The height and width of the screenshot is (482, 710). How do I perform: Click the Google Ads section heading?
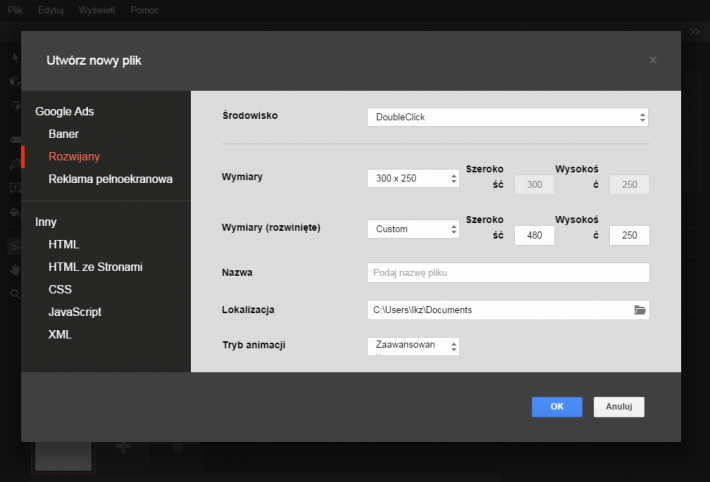tap(65, 111)
